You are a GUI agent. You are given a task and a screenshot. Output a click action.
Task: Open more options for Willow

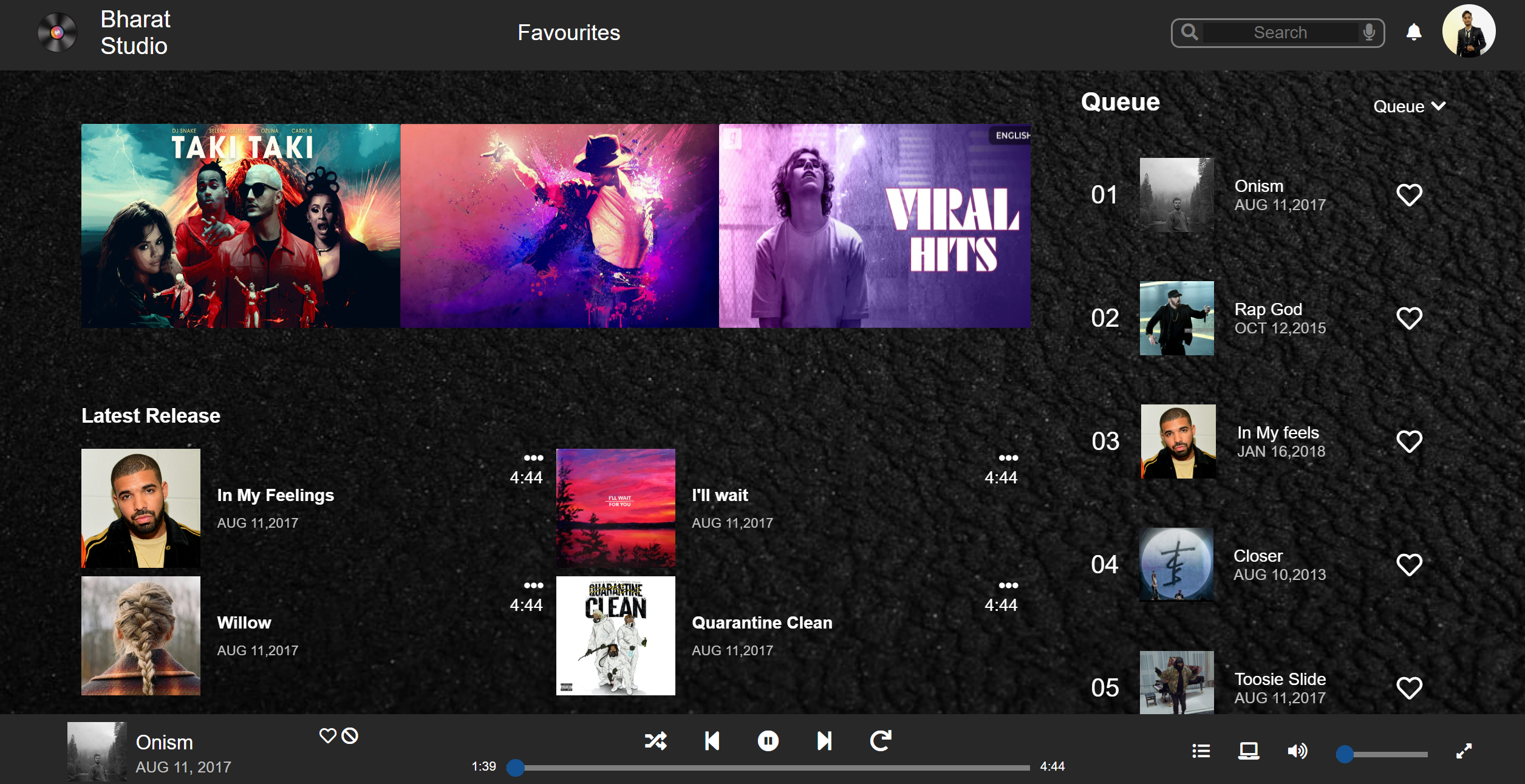(x=533, y=585)
